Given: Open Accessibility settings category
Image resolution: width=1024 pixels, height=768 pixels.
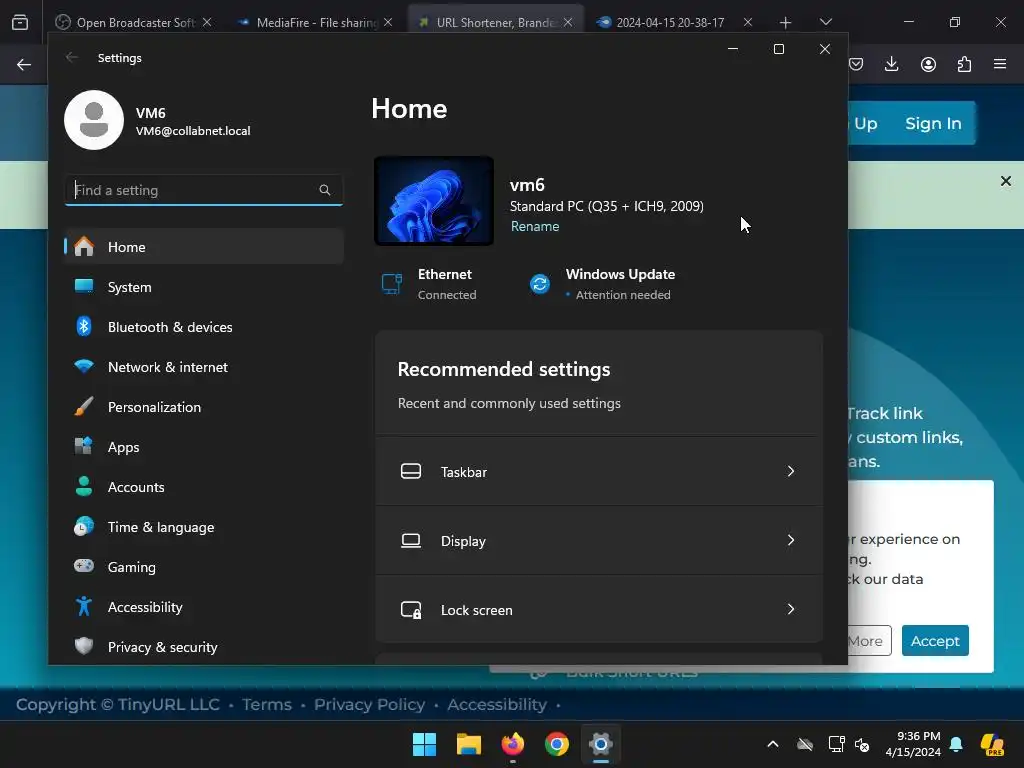Looking at the screenshot, I should click(204, 607).
